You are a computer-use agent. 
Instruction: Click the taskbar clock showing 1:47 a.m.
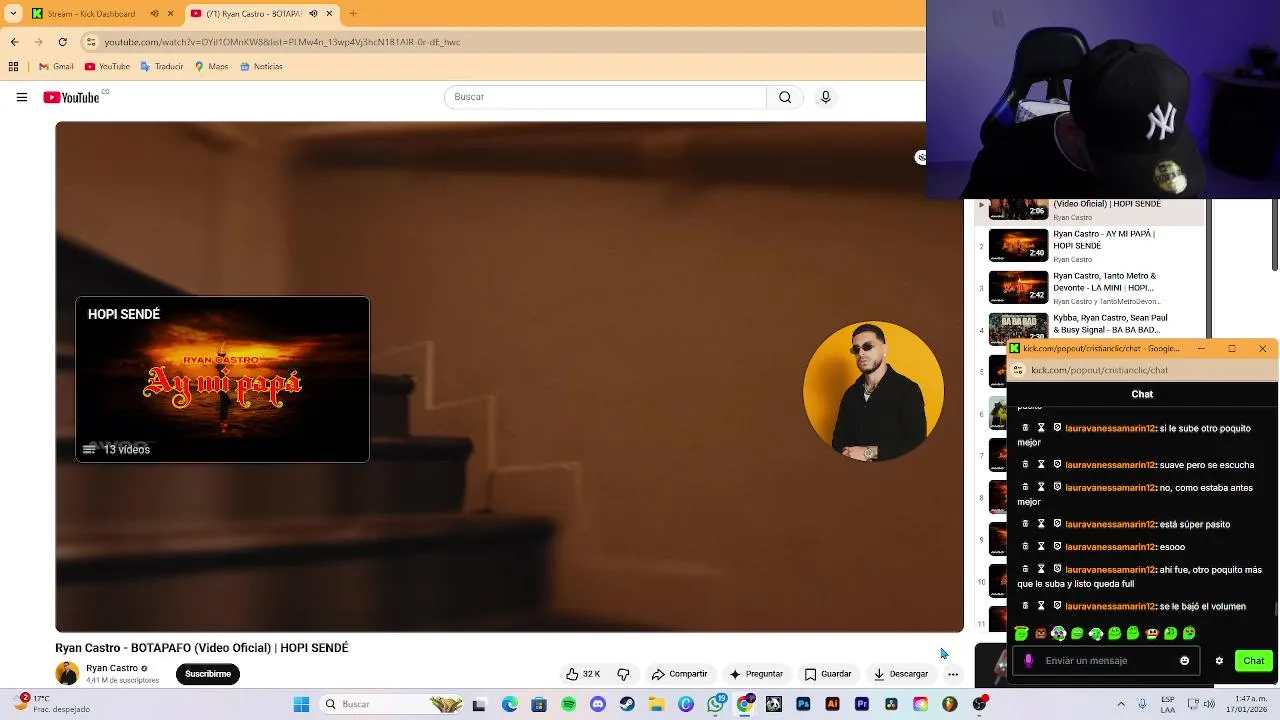coord(1248,703)
